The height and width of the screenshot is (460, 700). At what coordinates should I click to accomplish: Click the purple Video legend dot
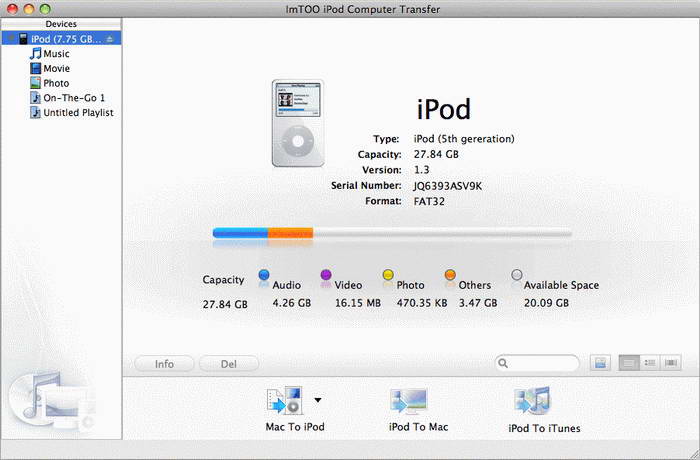click(326, 274)
